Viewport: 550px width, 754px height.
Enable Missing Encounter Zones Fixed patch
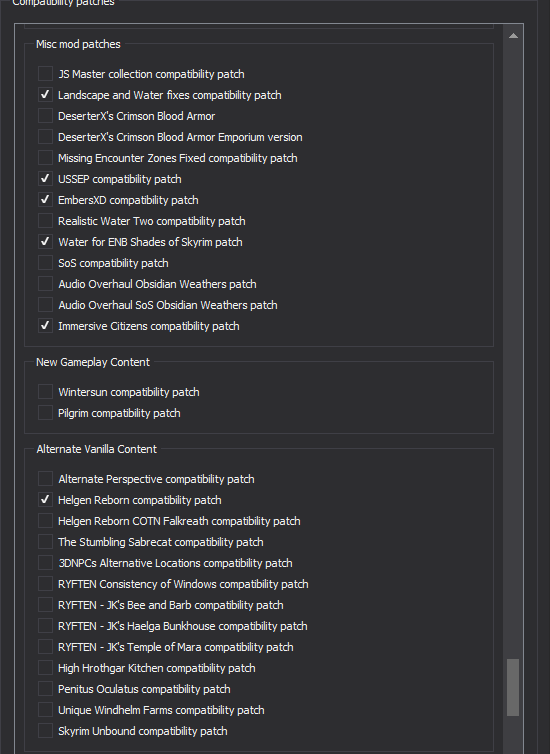45,158
